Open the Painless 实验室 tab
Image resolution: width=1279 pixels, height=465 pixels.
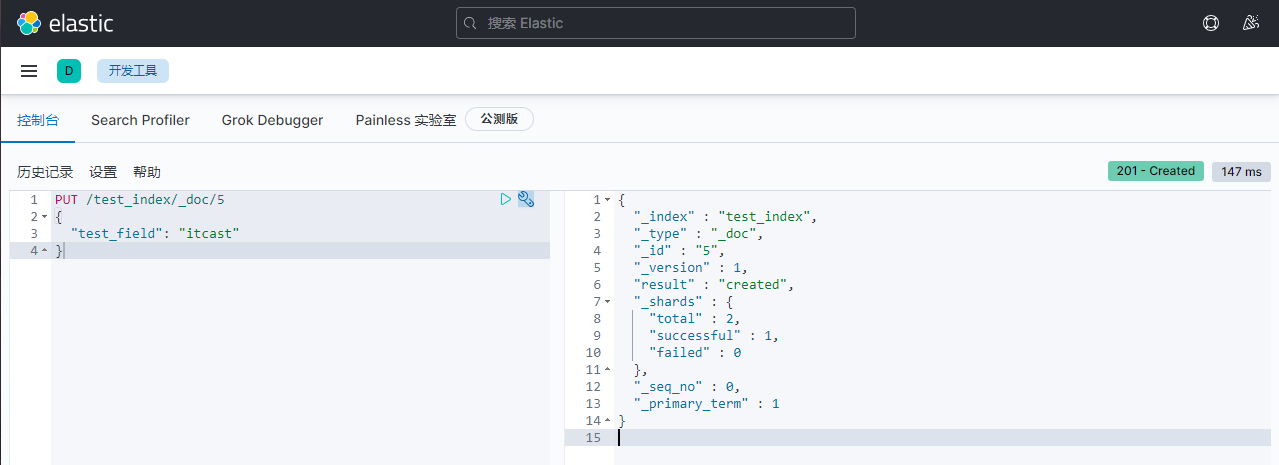(406, 120)
